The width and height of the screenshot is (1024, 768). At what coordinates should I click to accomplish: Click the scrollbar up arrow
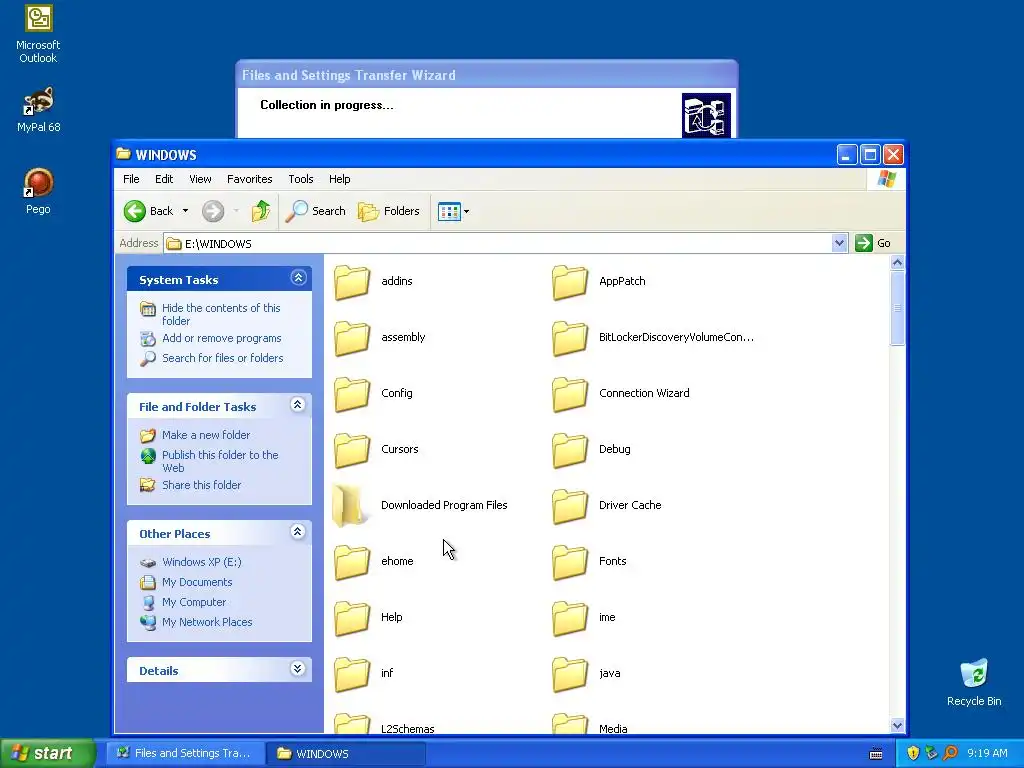click(897, 263)
